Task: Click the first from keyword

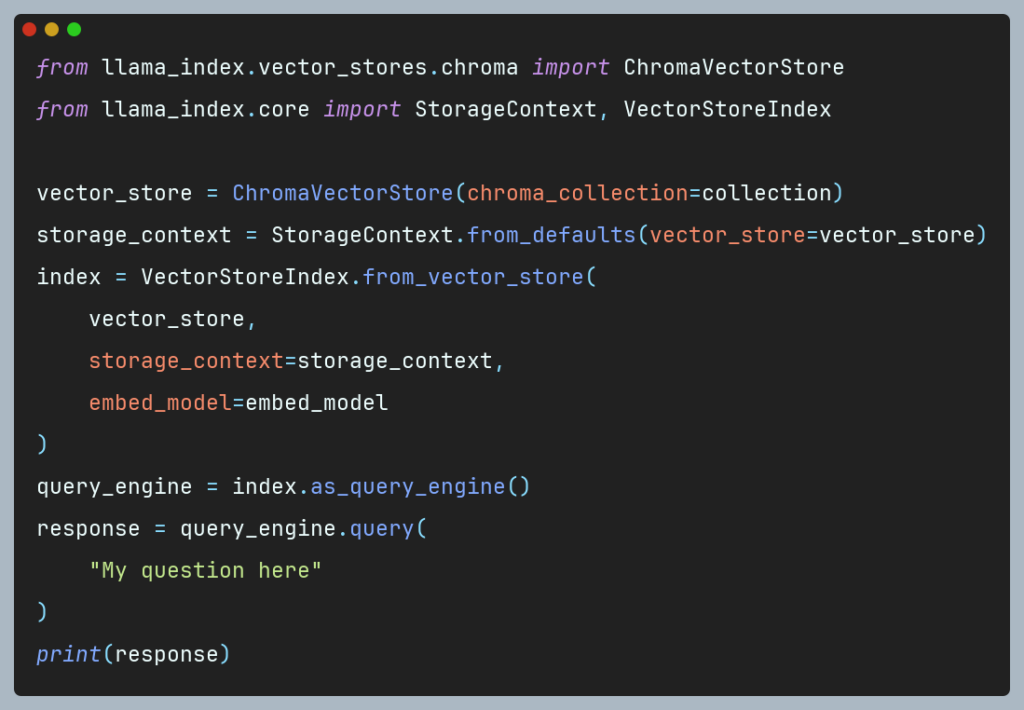Action: [62, 67]
